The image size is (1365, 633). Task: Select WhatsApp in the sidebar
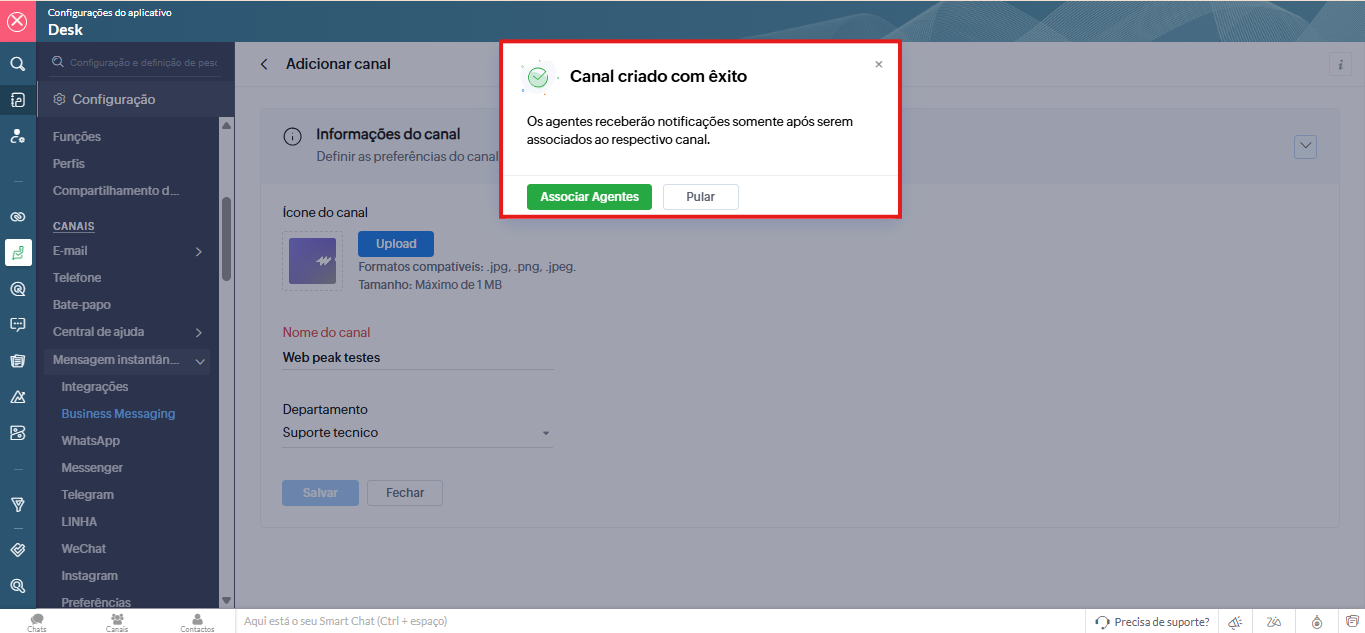[x=90, y=441]
